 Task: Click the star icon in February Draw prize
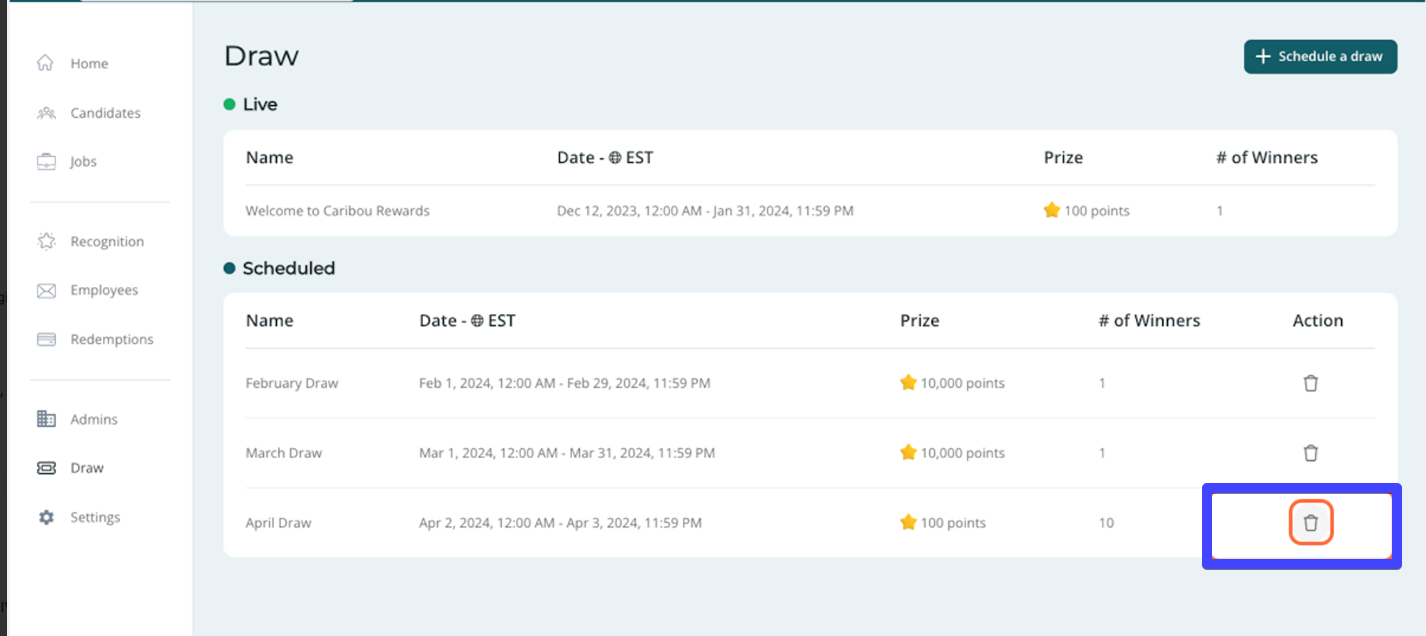point(908,383)
